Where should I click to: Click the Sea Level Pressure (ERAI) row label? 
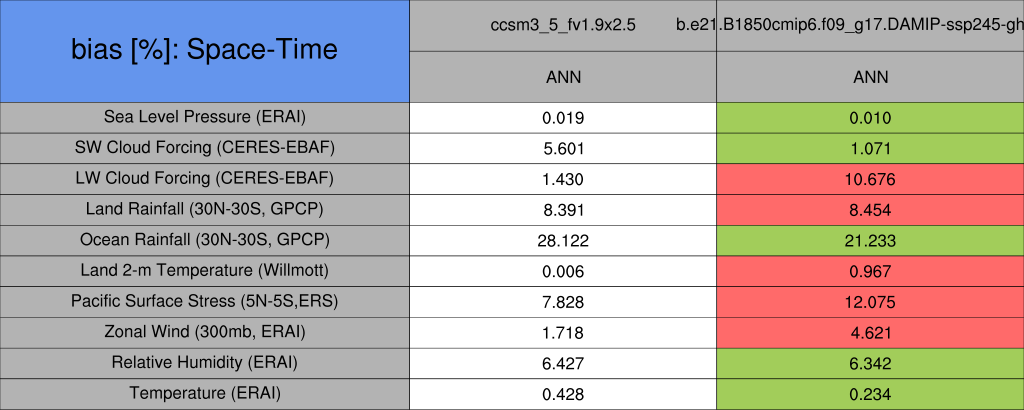pos(204,117)
